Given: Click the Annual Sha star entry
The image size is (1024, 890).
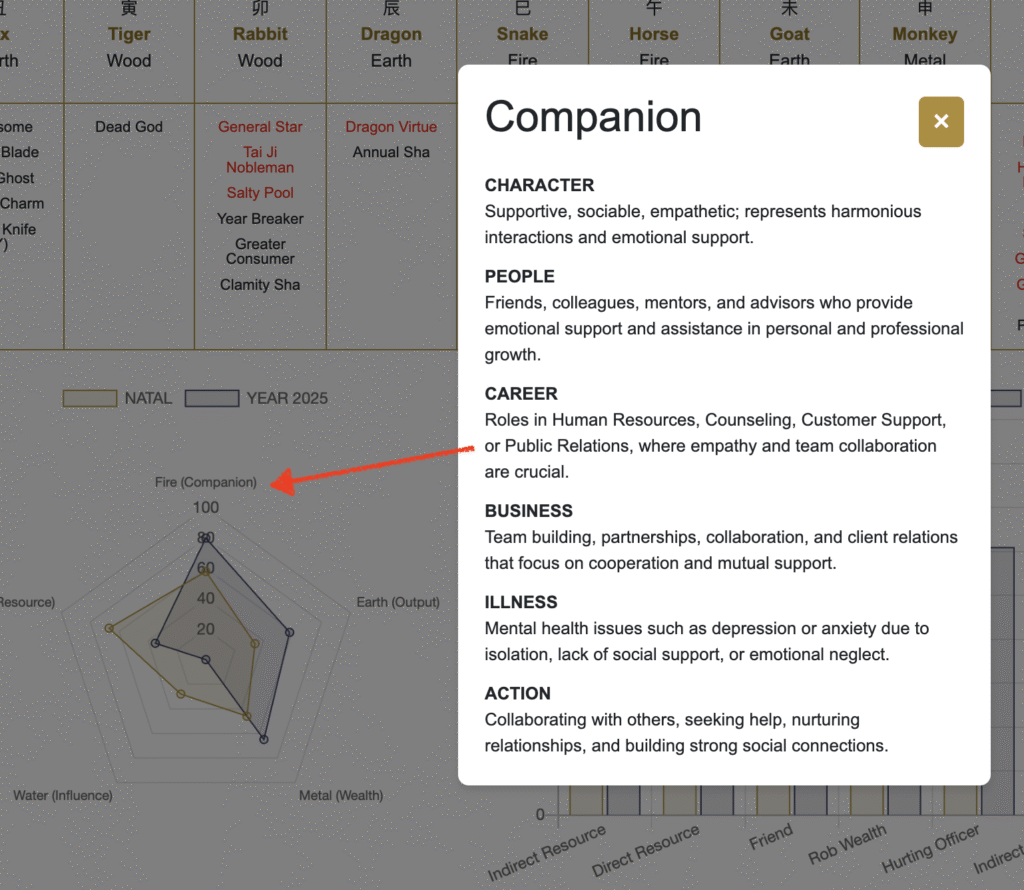Looking at the screenshot, I should [391, 152].
